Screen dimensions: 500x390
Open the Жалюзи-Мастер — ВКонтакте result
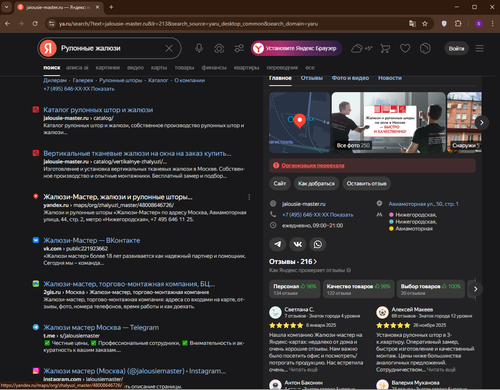[x=92, y=241]
